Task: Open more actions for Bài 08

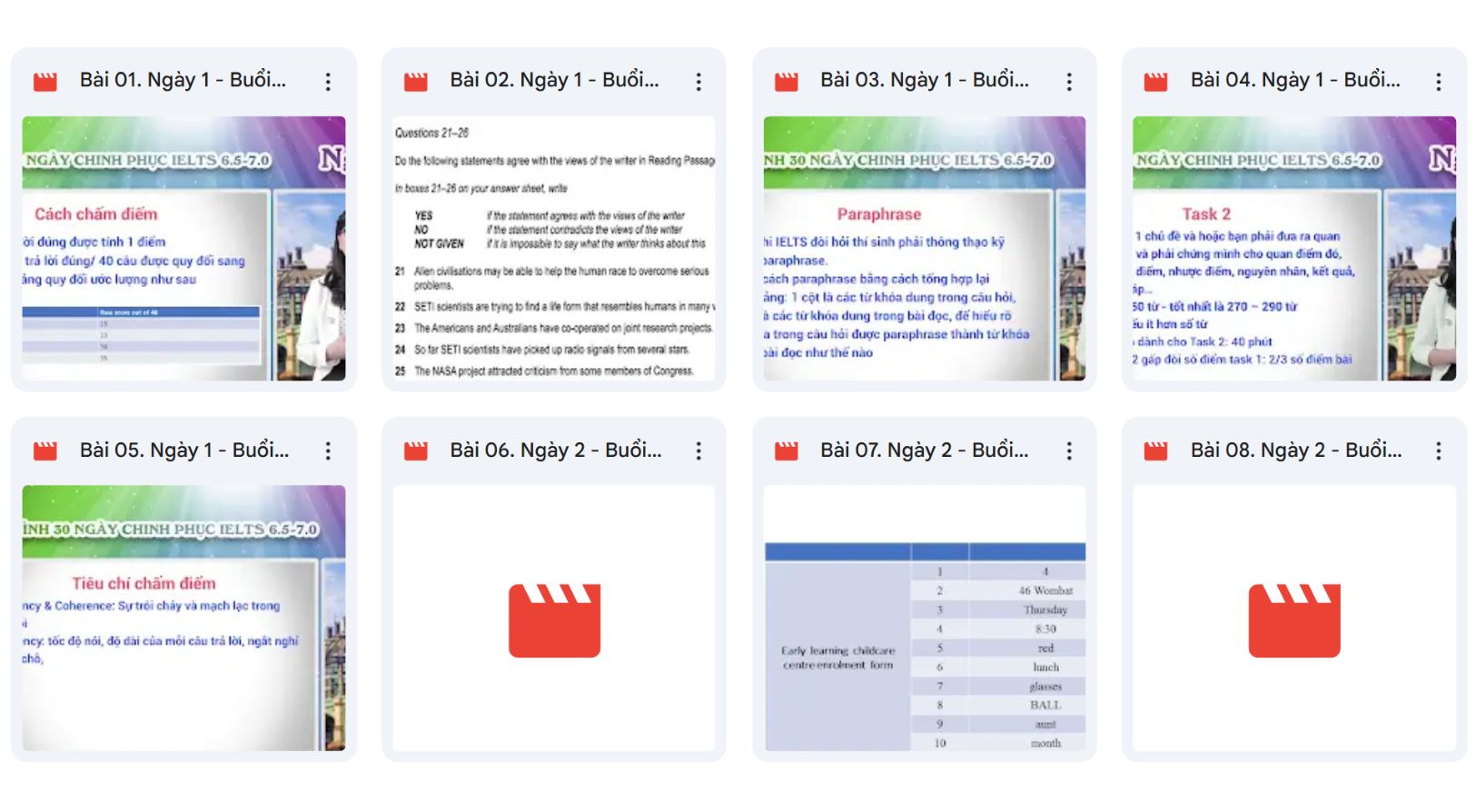Action: coord(1439,451)
